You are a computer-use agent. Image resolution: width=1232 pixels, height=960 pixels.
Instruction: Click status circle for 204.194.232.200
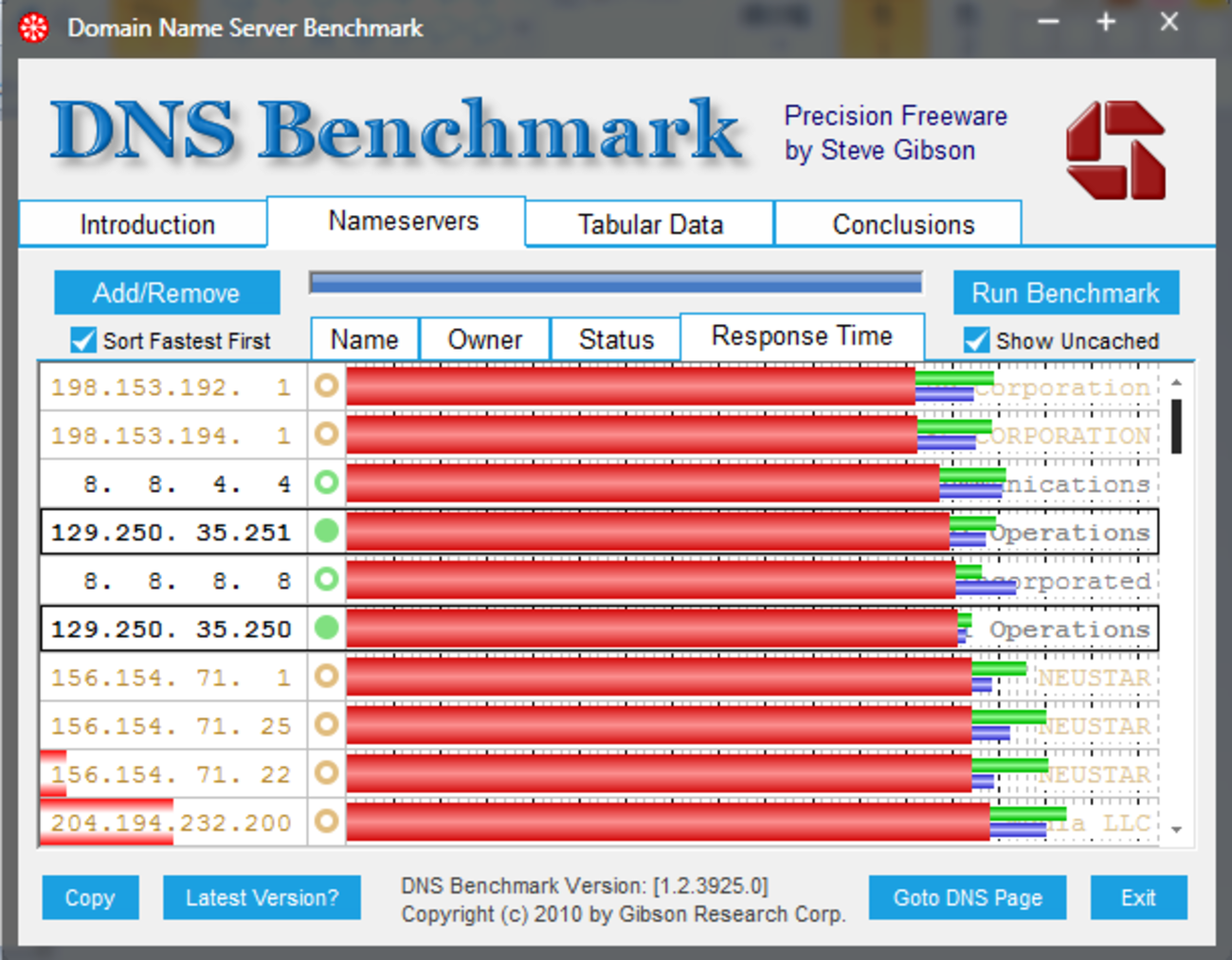pos(326,822)
